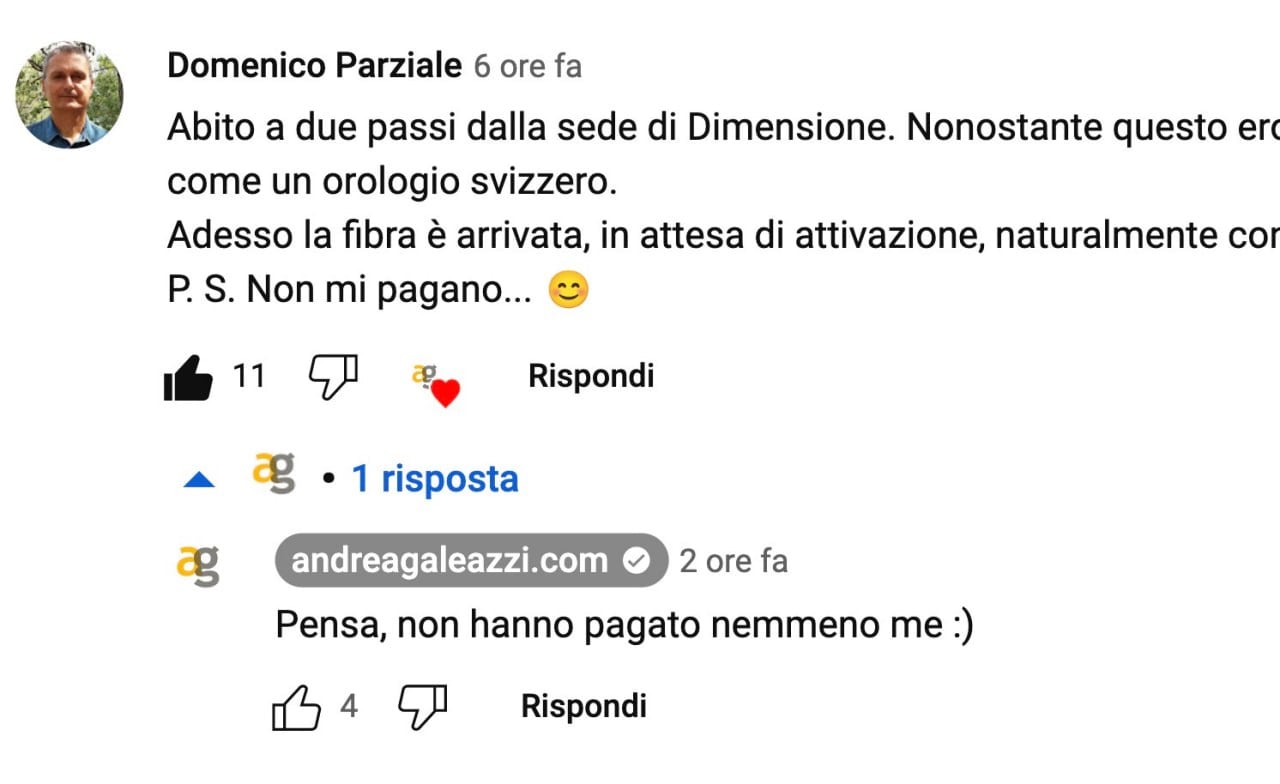
Task: Click Domenico Parziale's profile picture
Action: 69,96
